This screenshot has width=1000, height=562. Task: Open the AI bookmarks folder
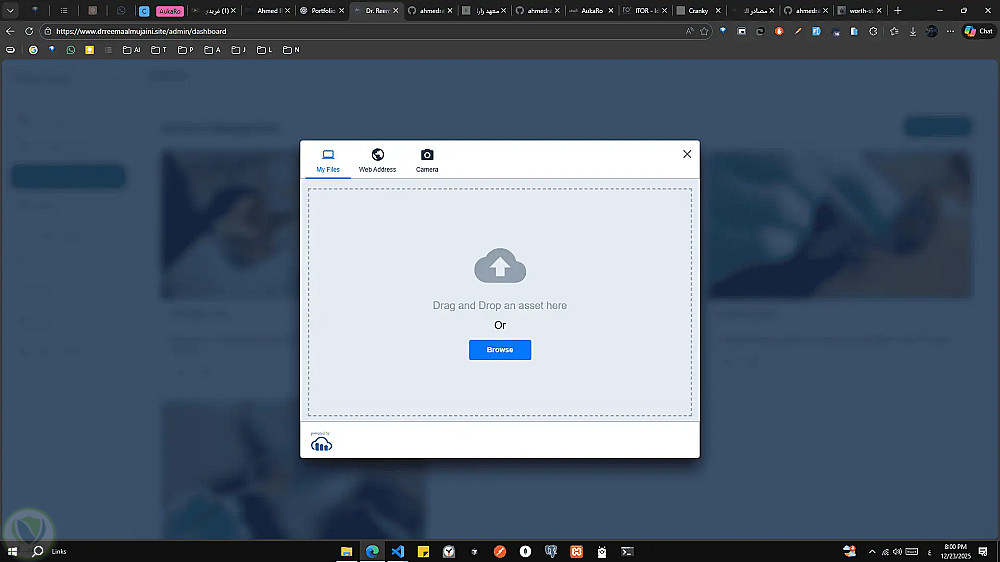coord(131,50)
